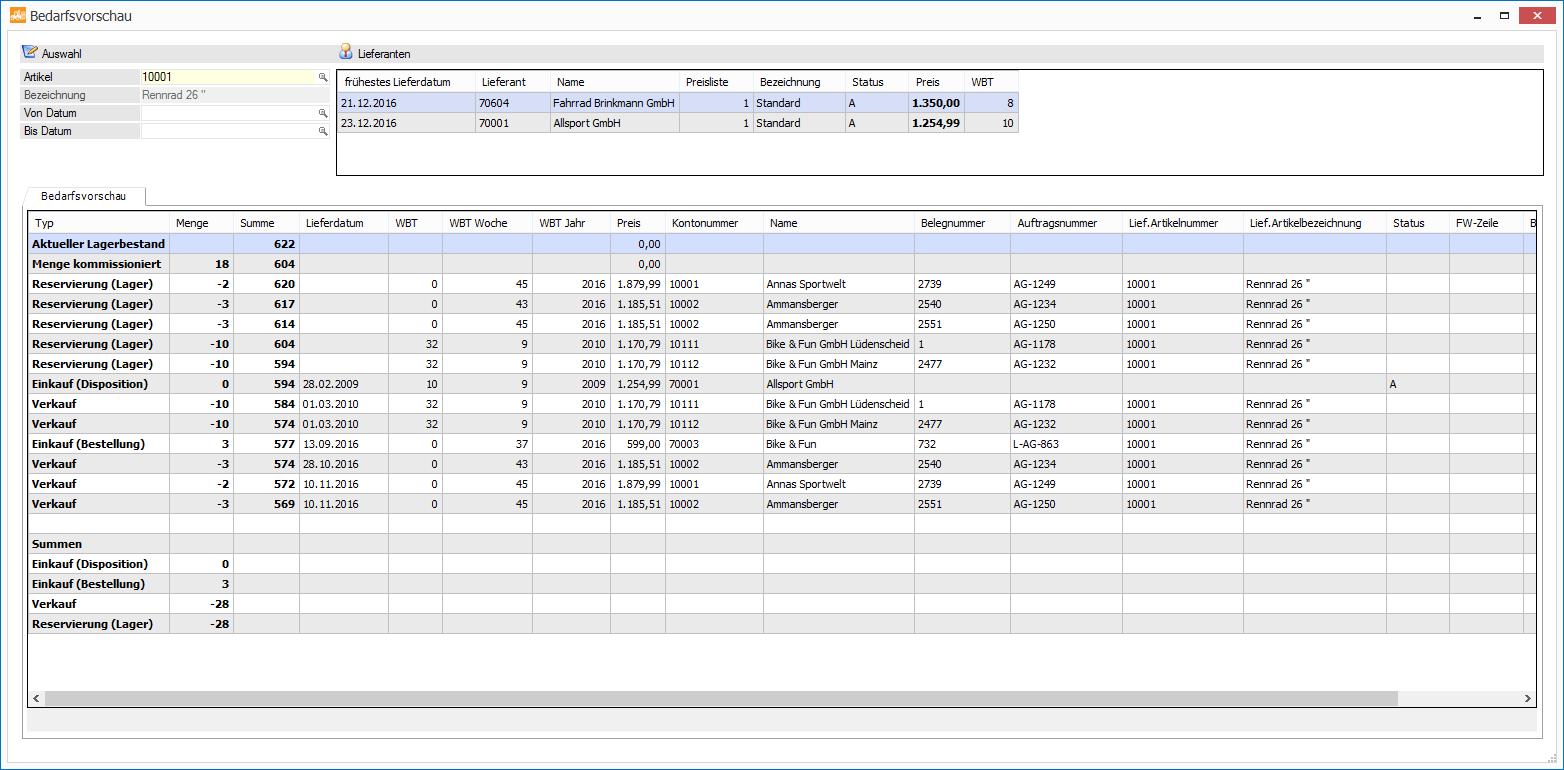Select supplier row Fahrrad Brinkmann GmbH

tap(613, 103)
